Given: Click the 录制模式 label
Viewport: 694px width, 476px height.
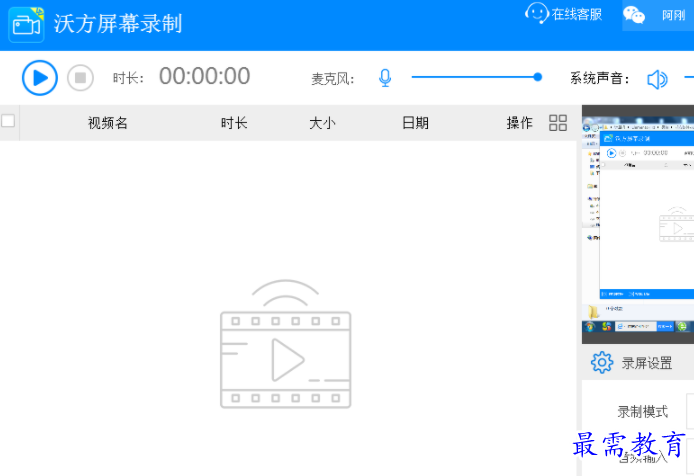Looking at the screenshot, I should [x=642, y=412].
